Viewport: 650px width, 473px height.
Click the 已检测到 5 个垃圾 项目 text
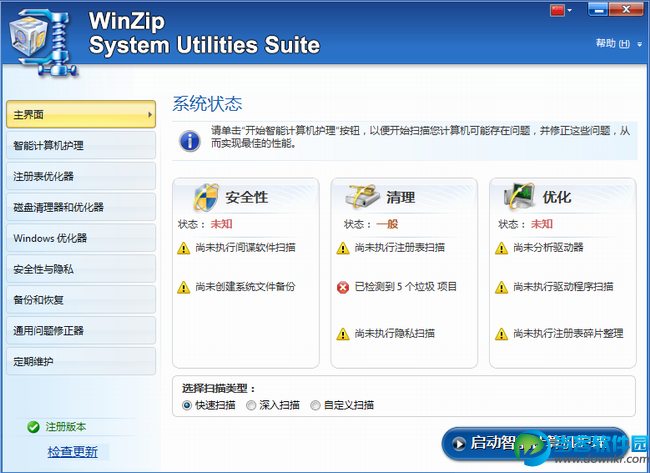pos(406,286)
